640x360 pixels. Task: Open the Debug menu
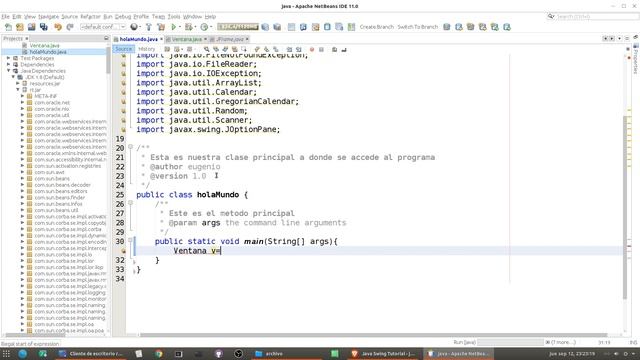[x=123, y=16]
